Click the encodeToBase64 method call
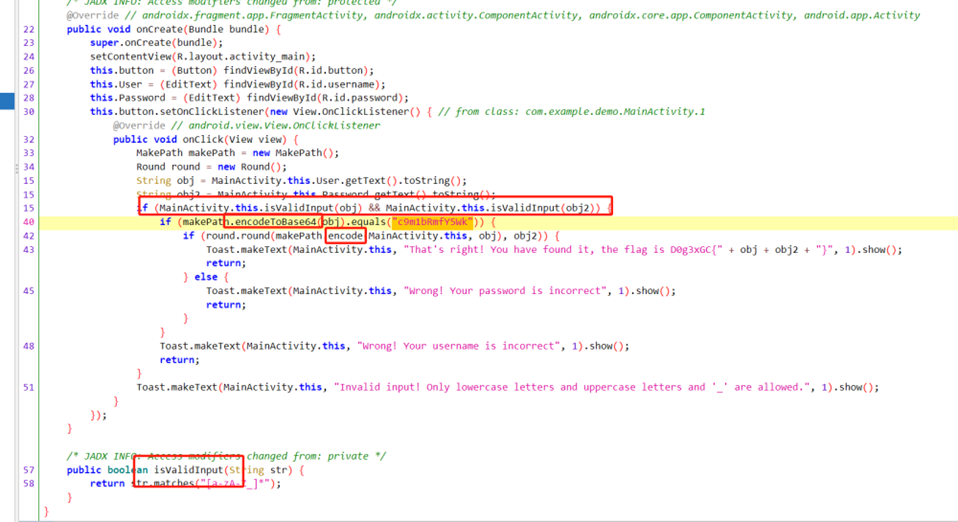958x522 pixels. point(276,222)
